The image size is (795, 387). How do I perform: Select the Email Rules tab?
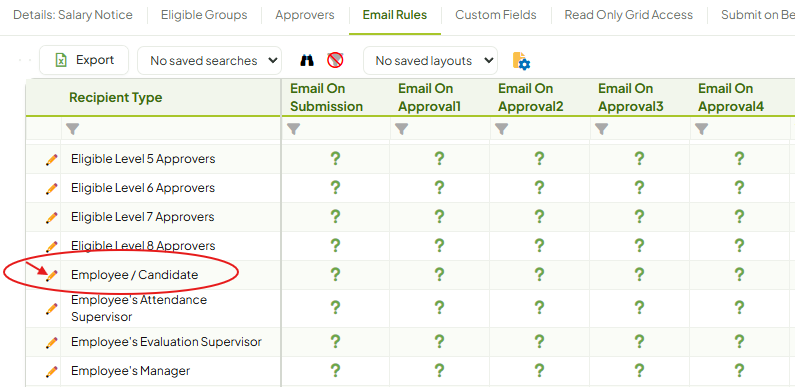(x=395, y=15)
